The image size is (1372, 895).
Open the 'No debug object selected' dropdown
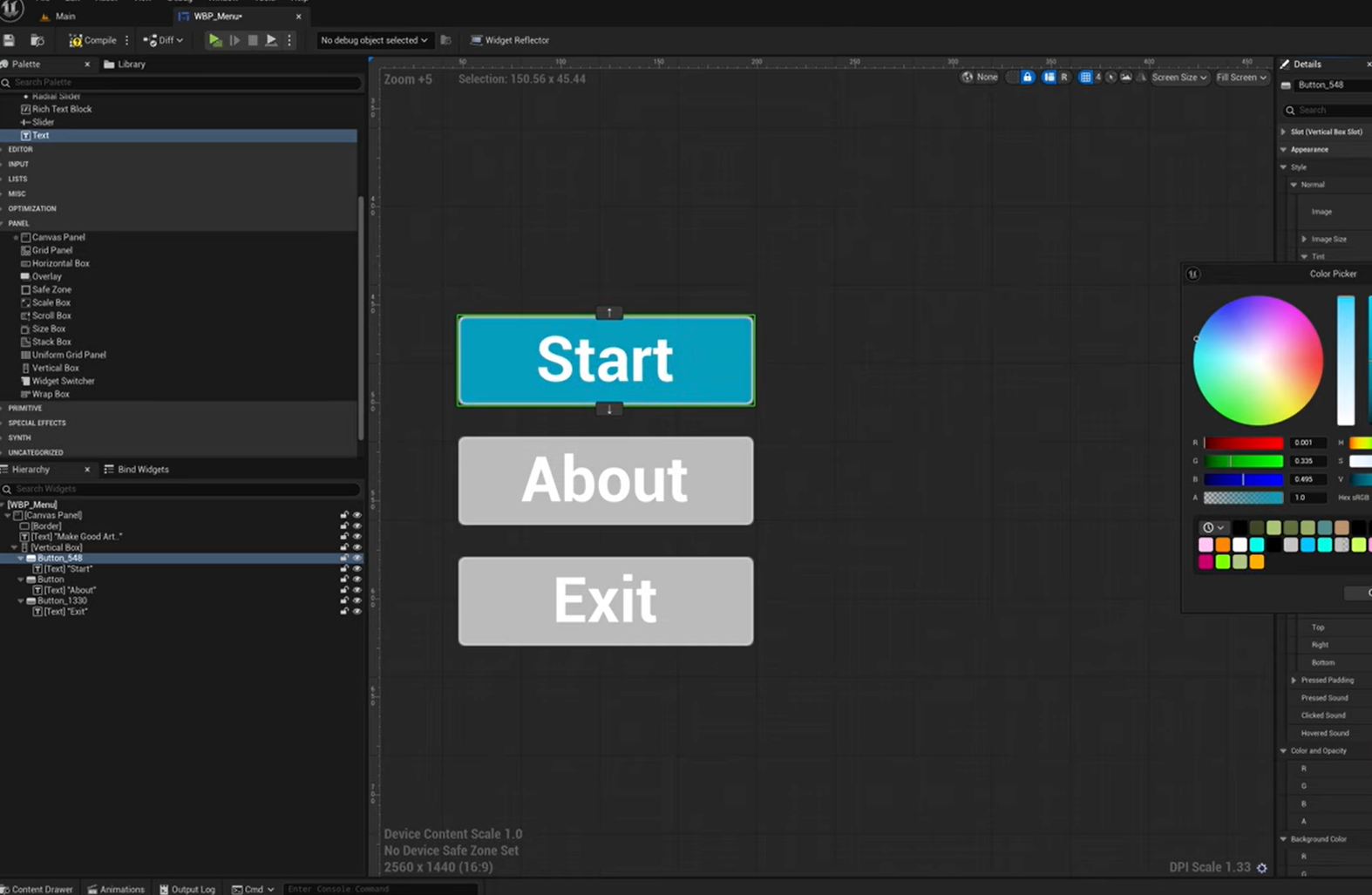(x=374, y=40)
